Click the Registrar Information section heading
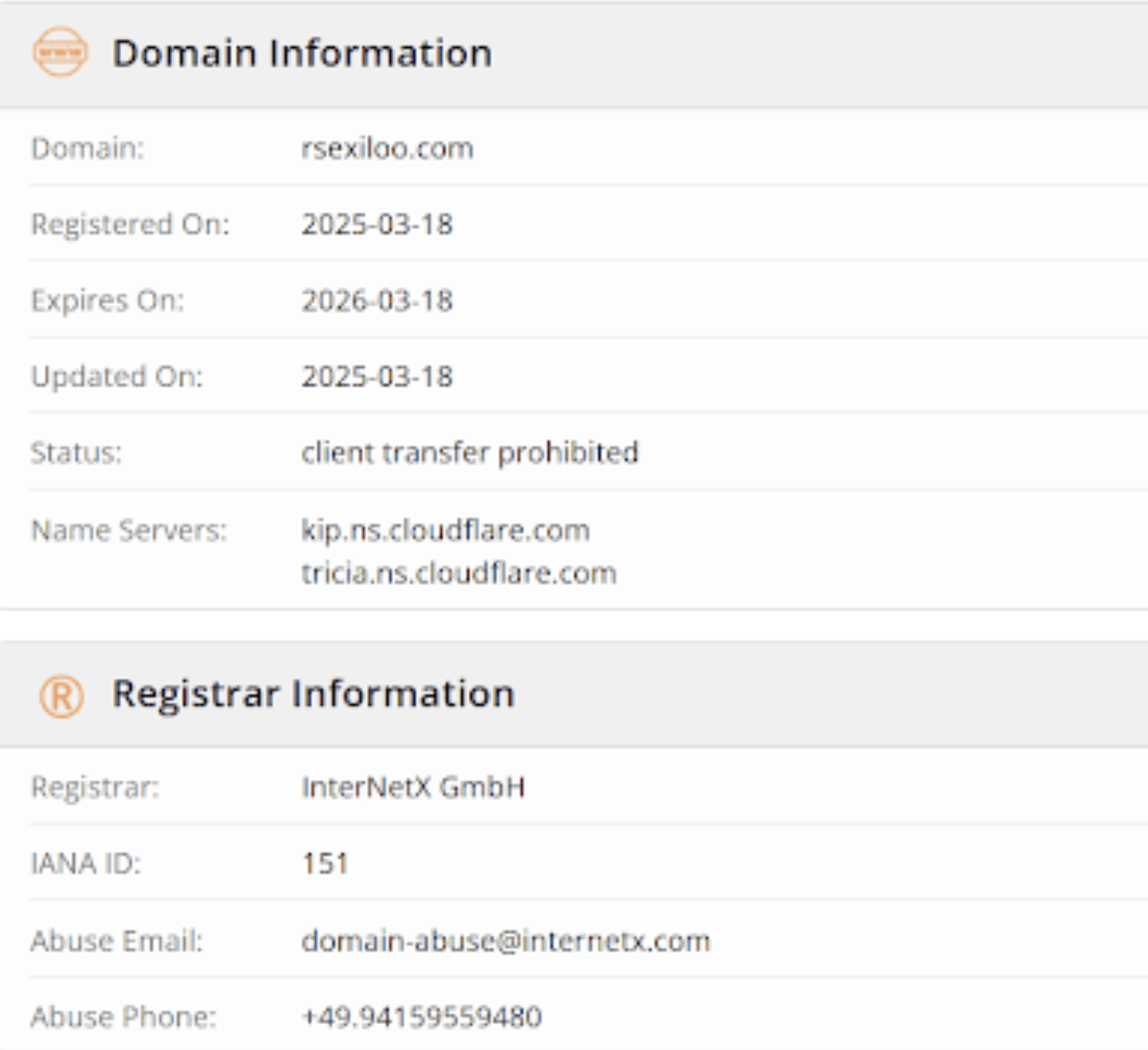The height and width of the screenshot is (1050, 1148). 312,694
